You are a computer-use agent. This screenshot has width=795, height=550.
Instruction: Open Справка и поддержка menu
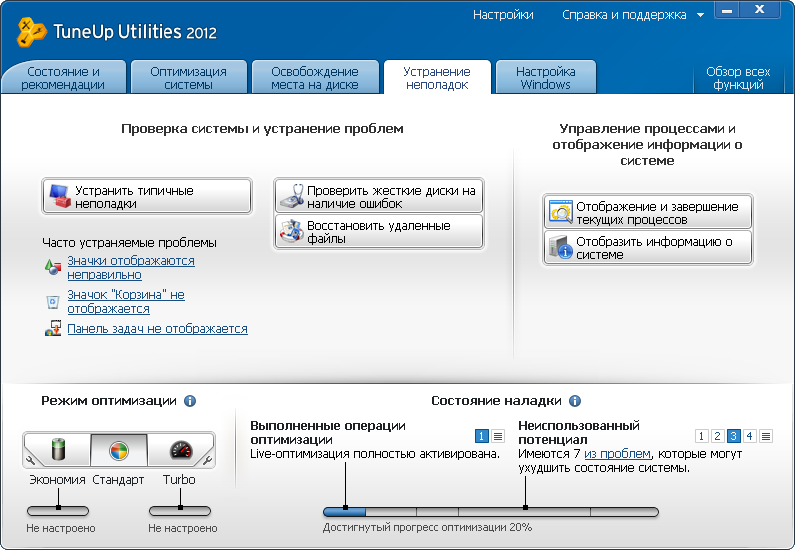click(624, 15)
